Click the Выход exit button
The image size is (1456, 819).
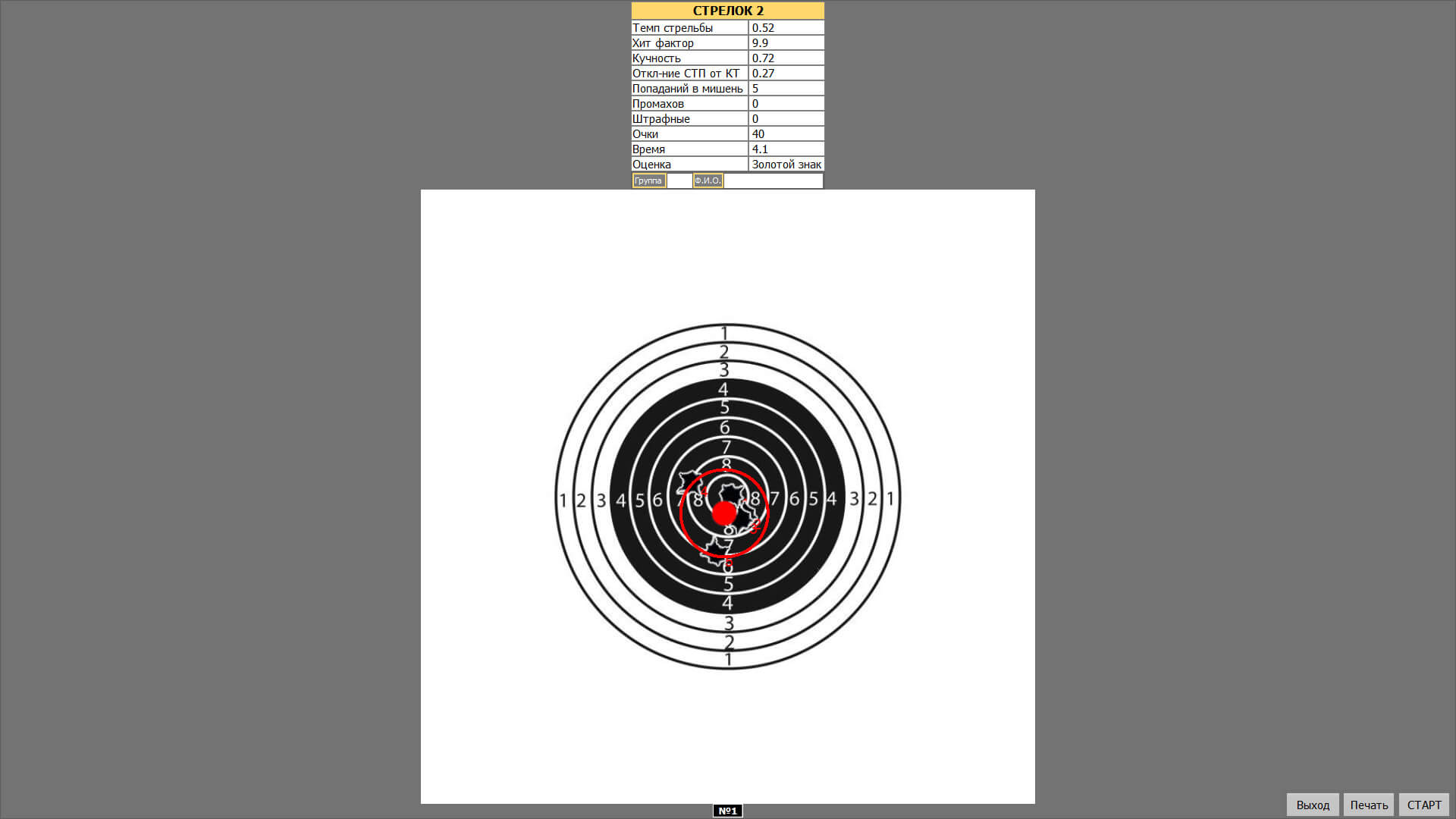(1312, 805)
